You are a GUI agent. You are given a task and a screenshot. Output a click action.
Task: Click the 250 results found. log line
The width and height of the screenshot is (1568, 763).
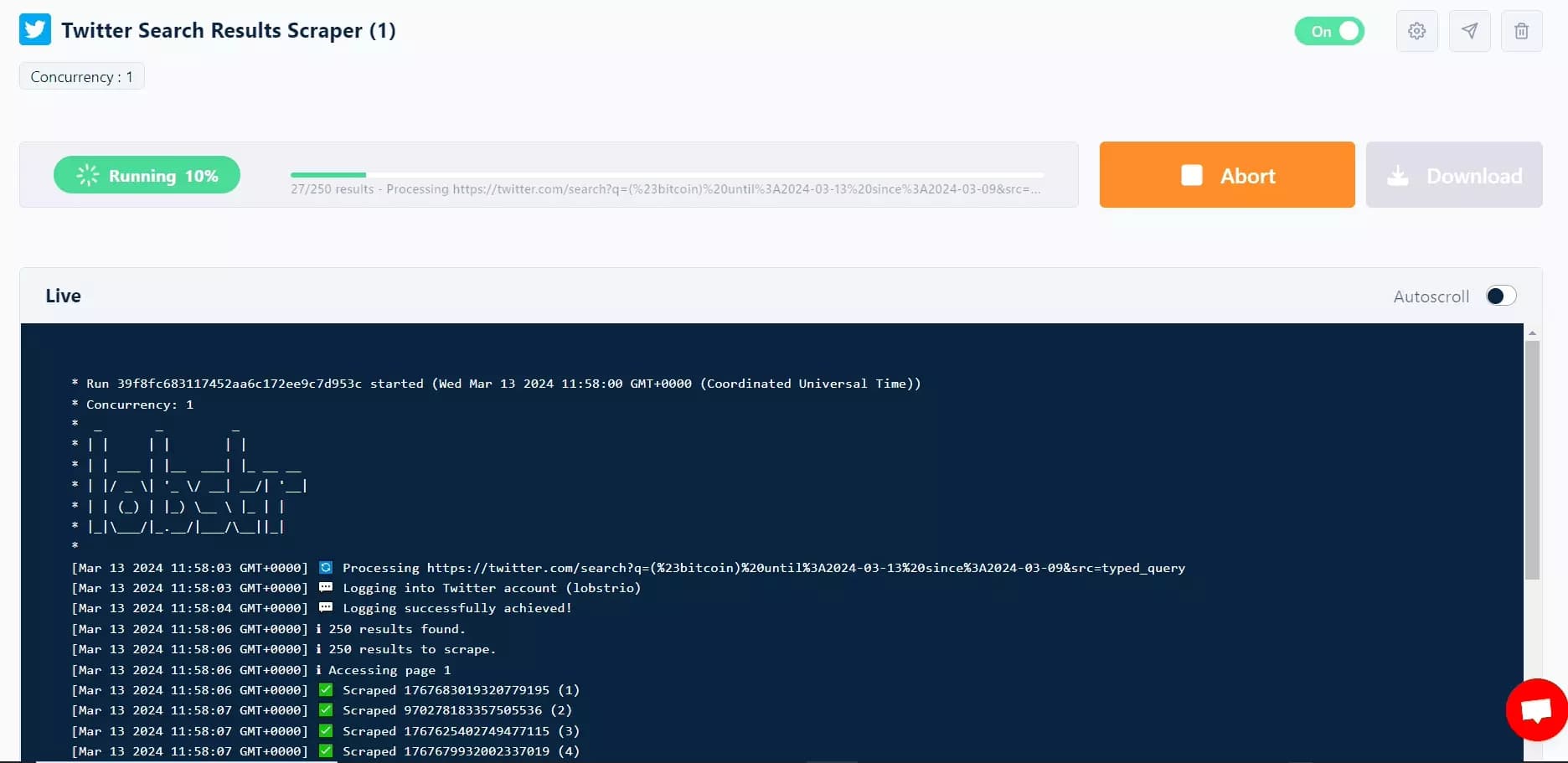268,629
